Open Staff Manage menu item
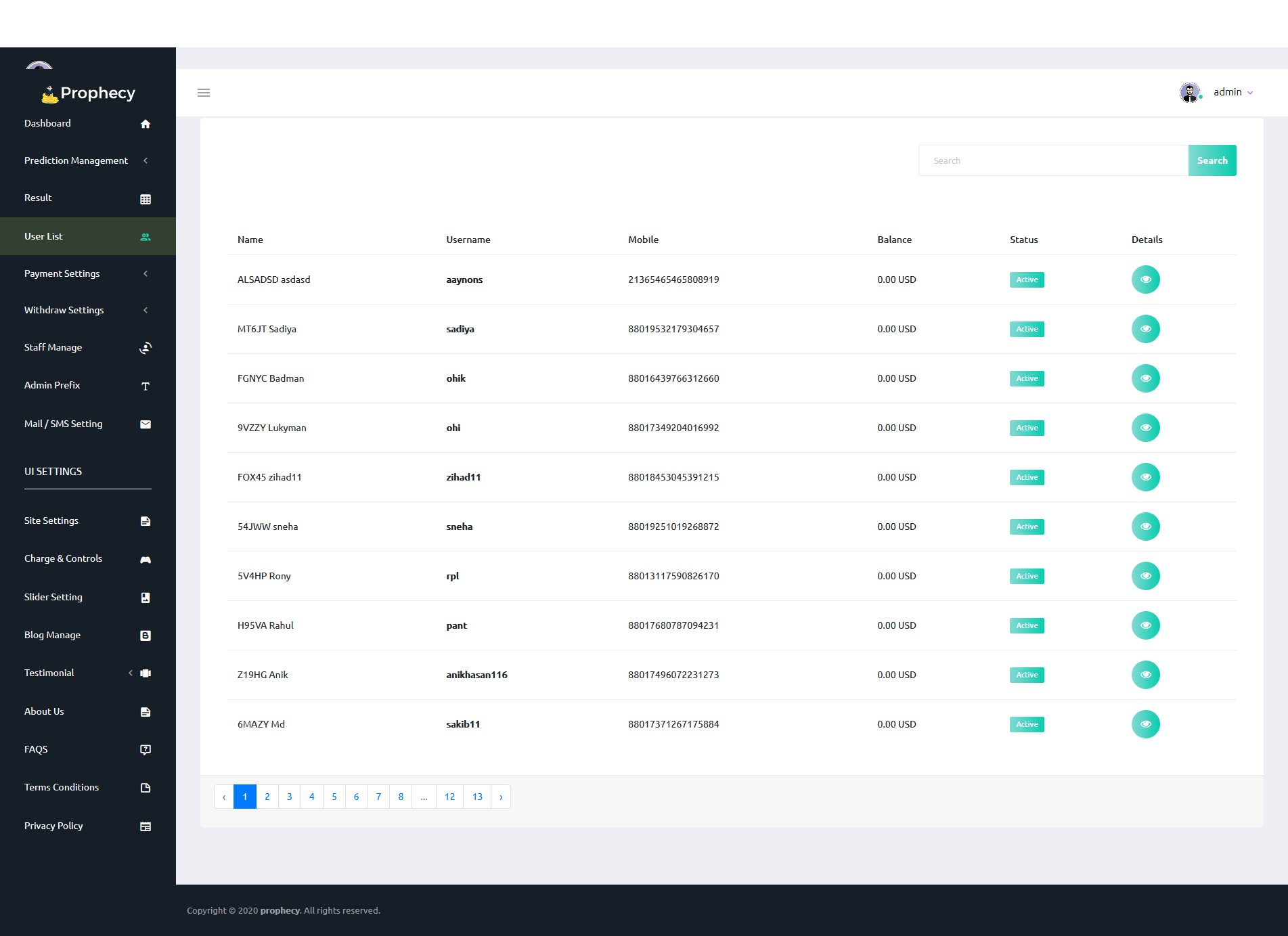 point(88,347)
